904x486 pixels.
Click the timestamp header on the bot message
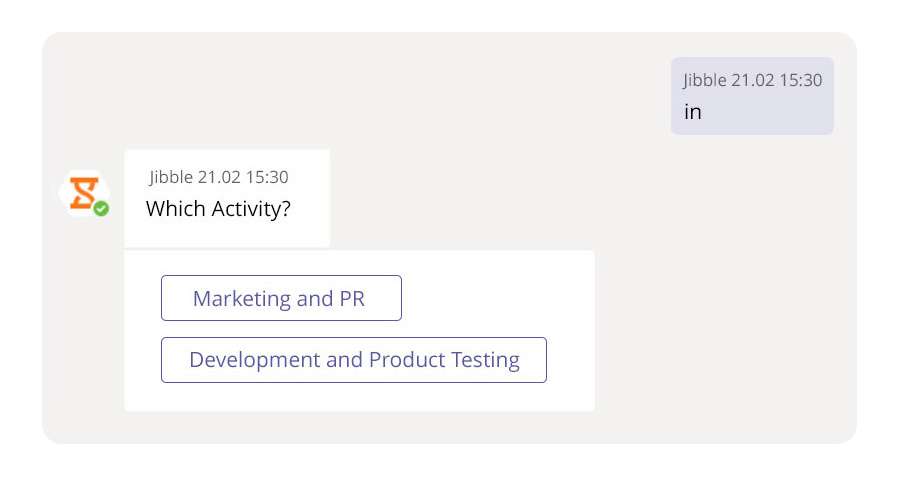(219, 177)
